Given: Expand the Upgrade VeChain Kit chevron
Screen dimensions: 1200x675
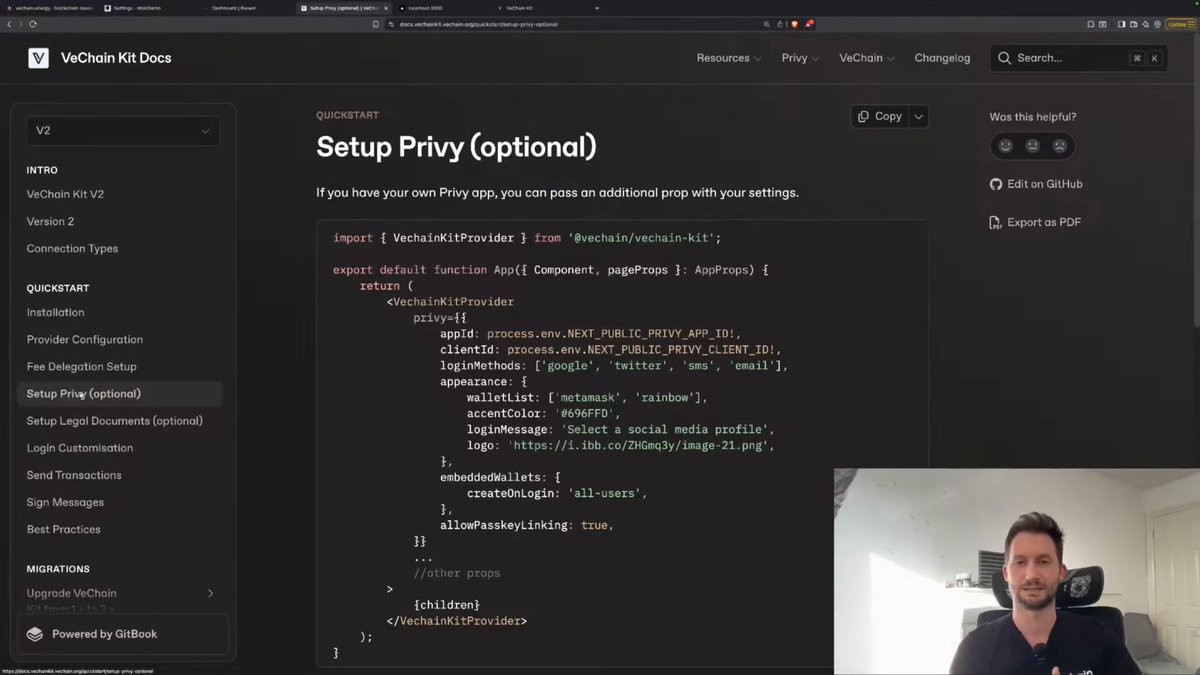Looking at the screenshot, I should pos(210,594).
